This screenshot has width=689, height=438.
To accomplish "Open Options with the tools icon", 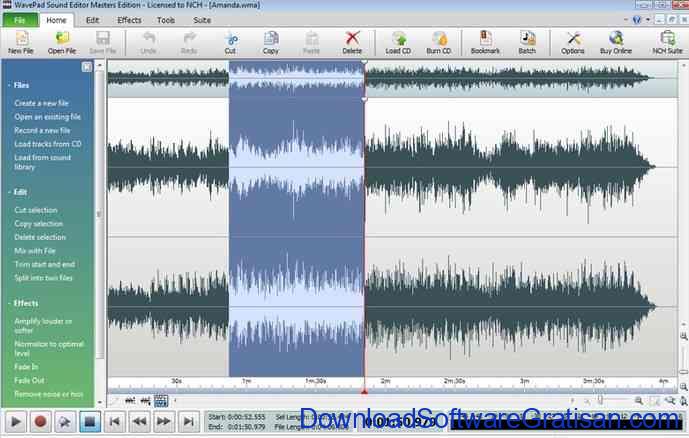I will [573, 43].
